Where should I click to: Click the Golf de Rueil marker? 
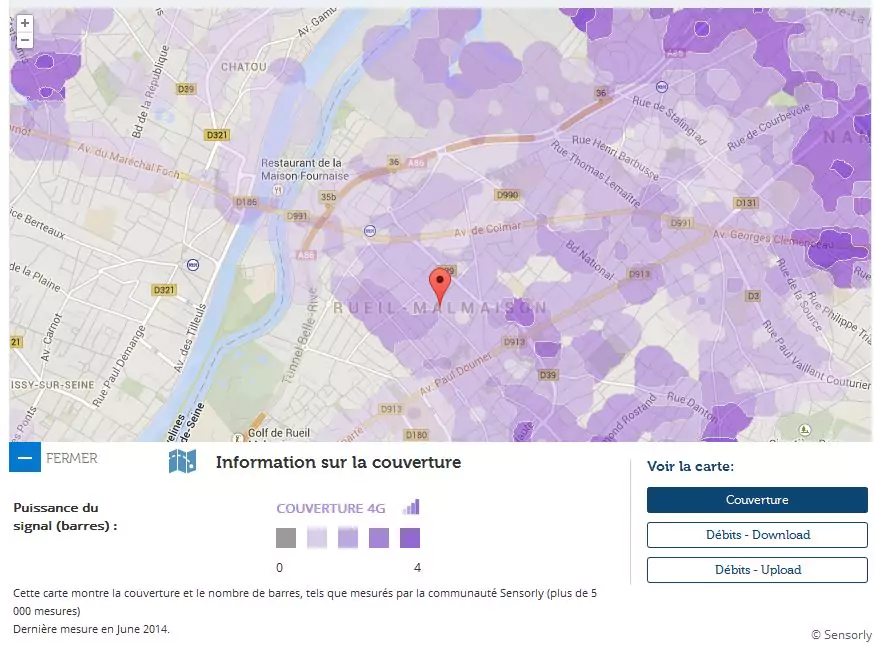(238, 436)
